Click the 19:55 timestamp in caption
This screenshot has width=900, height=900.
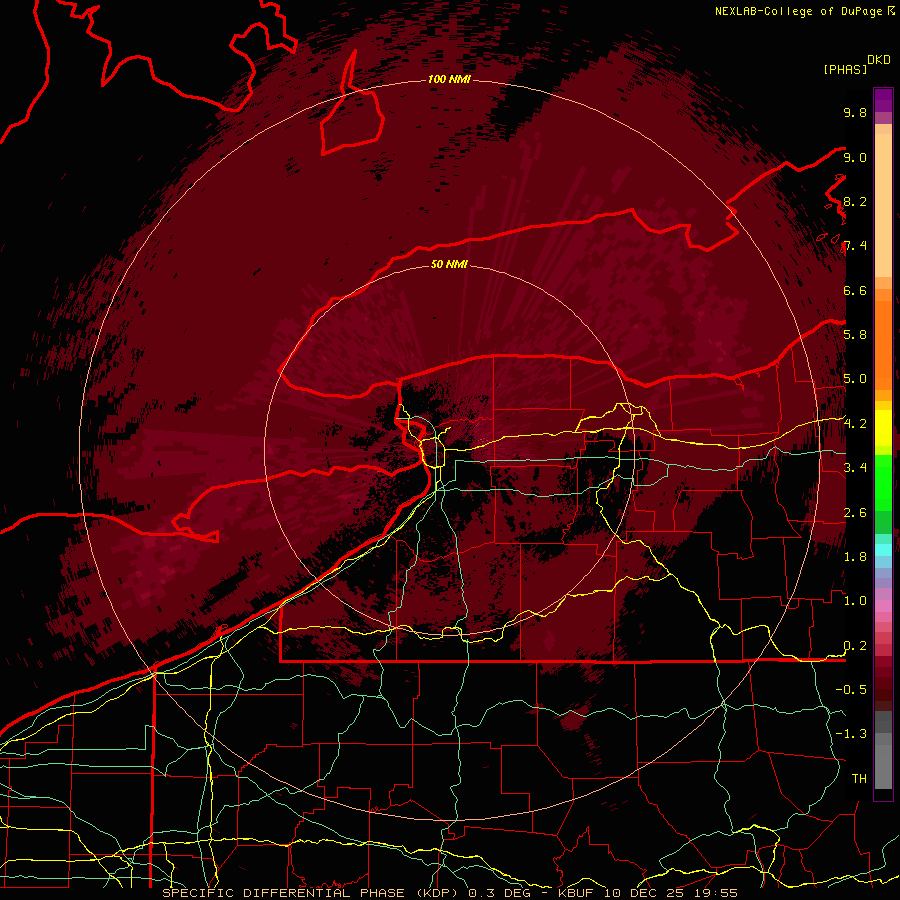click(x=716, y=893)
